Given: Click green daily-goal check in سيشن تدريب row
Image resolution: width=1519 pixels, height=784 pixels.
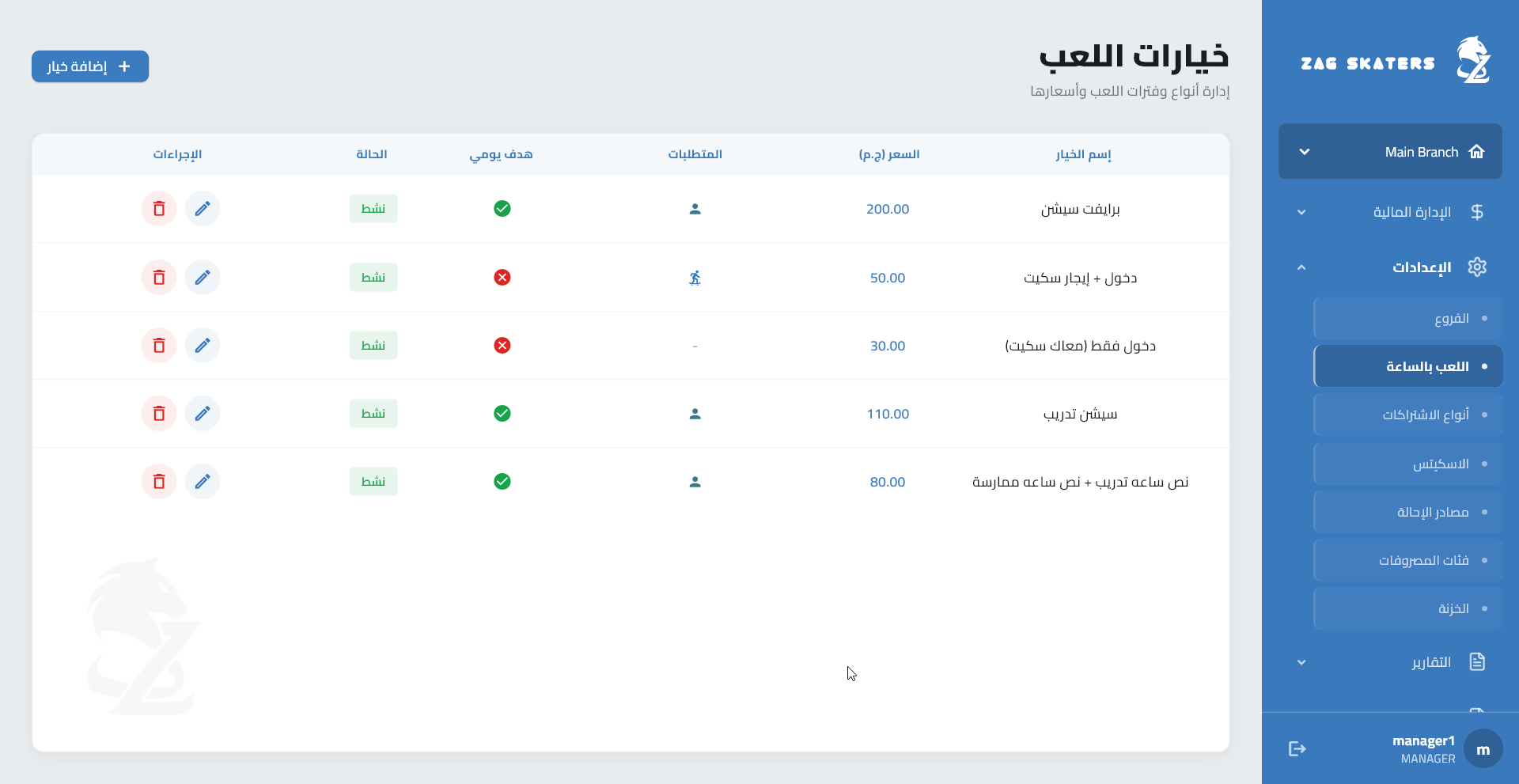Looking at the screenshot, I should coord(502,414).
